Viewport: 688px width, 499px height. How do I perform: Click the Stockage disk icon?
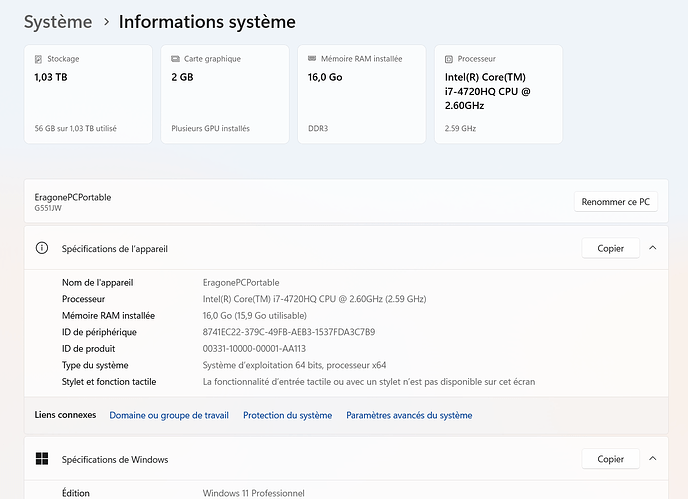pyautogui.click(x=38, y=59)
